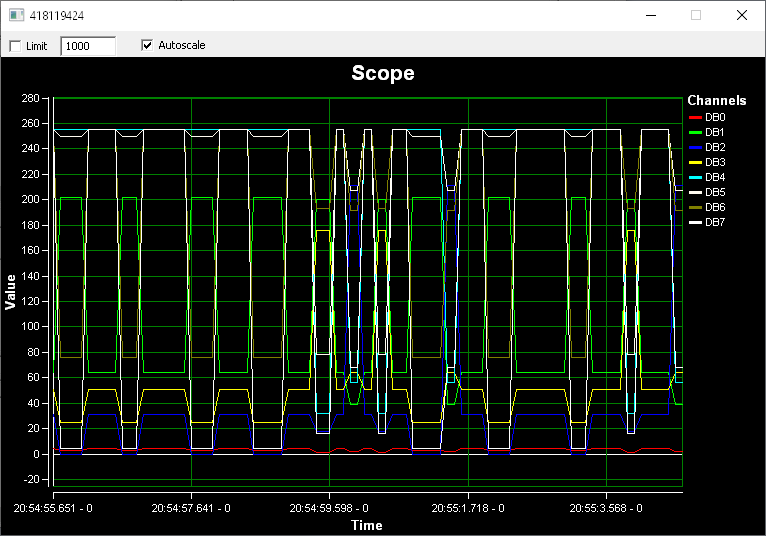Select DB1 label in Channels legend
This screenshot has height=536, width=766.
pos(715,132)
